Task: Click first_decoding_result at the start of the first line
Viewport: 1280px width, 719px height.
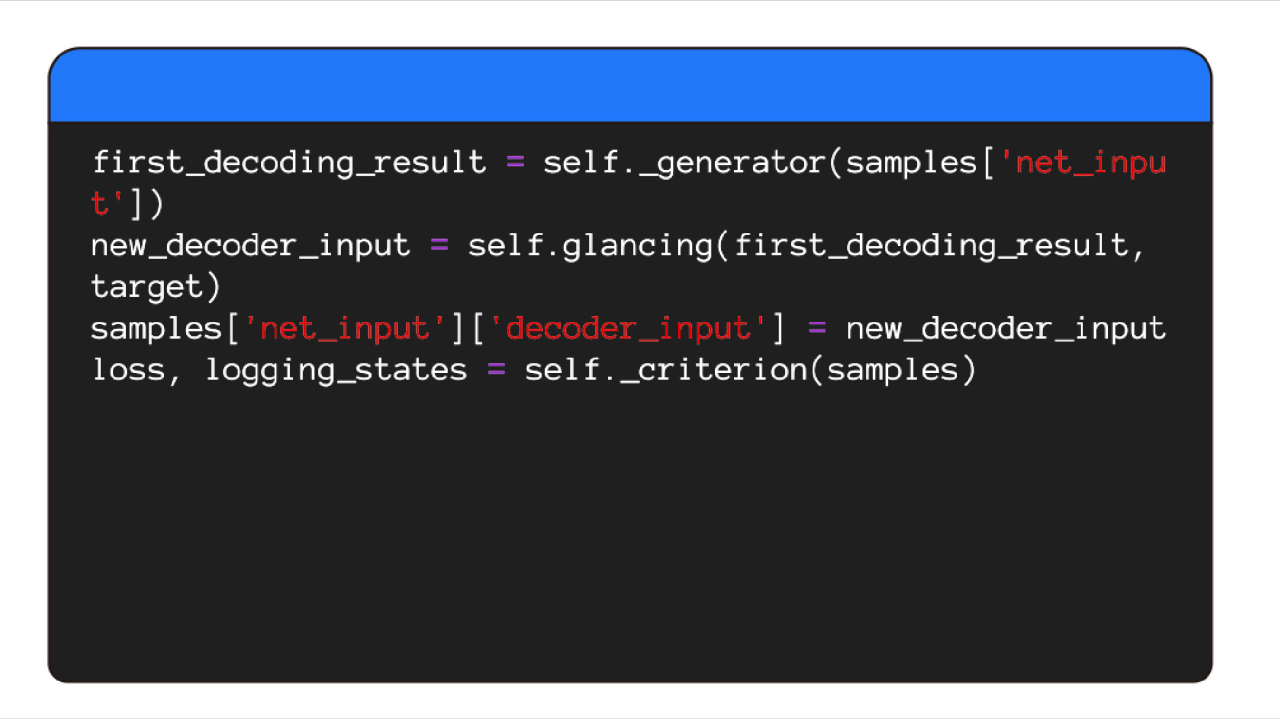Action: pos(288,163)
